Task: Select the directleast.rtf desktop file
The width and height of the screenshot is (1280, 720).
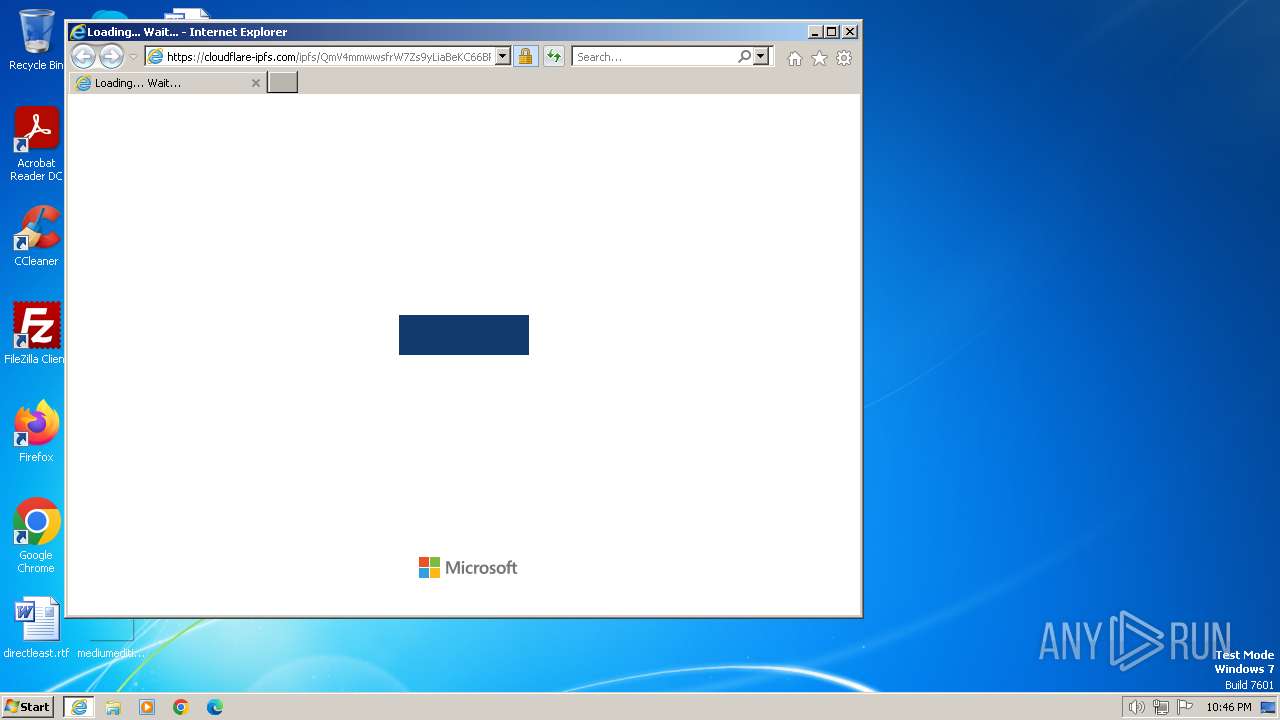Action: pos(36,628)
